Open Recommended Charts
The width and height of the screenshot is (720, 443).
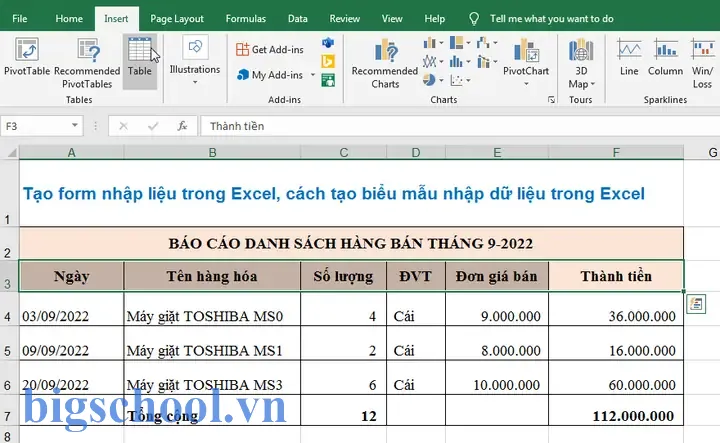(x=385, y=63)
